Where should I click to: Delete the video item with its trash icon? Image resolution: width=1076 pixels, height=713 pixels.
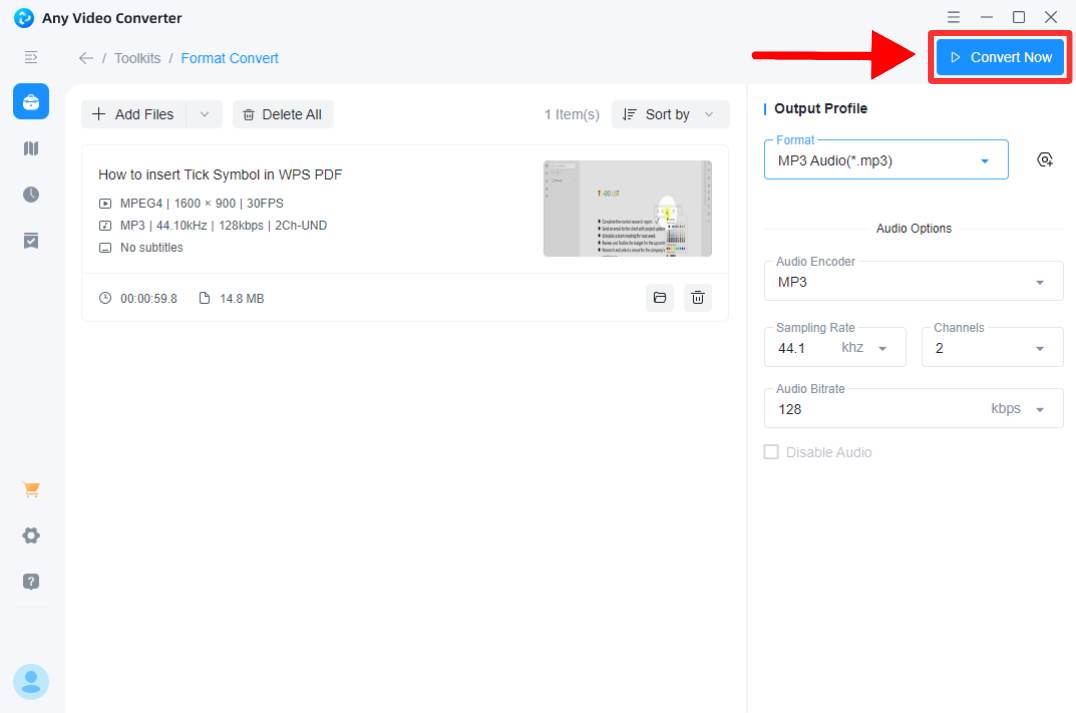point(698,298)
